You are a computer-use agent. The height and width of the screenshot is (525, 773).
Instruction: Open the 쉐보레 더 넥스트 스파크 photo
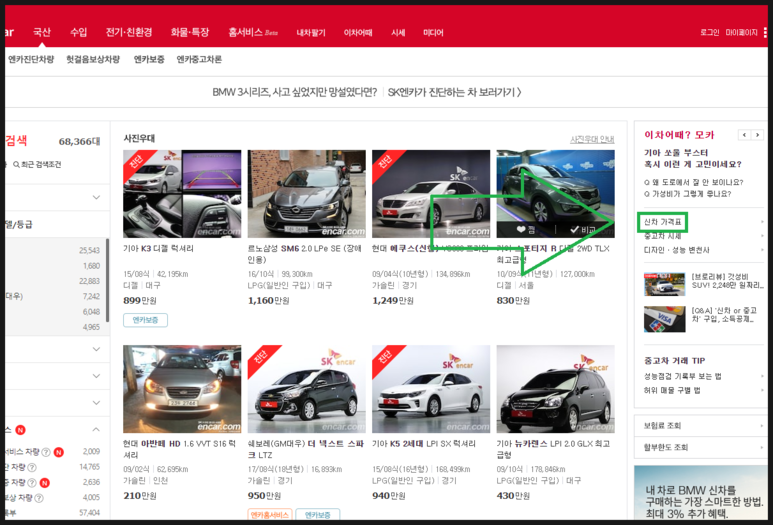(307, 389)
